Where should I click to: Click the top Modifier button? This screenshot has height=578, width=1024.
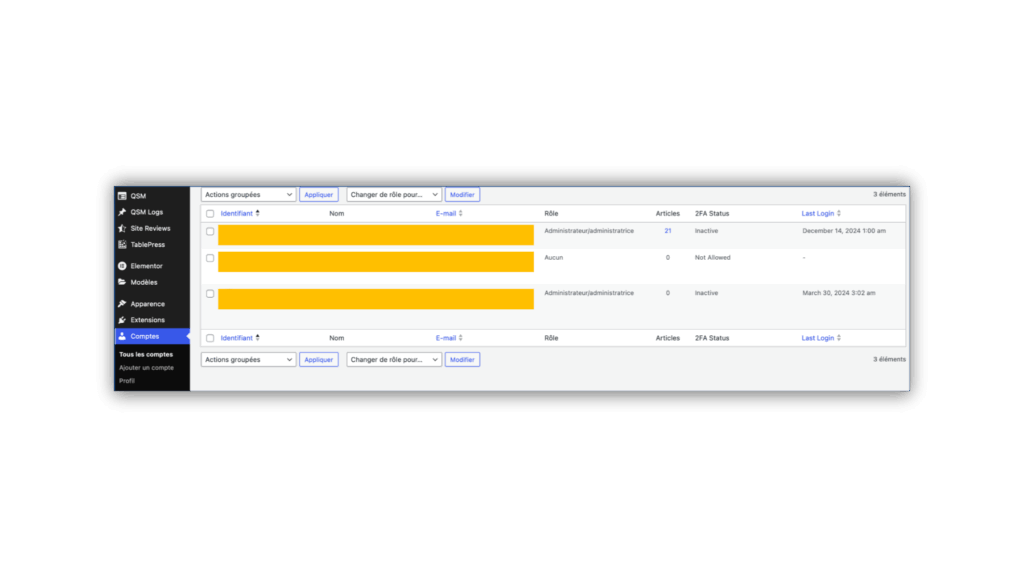pos(462,195)
